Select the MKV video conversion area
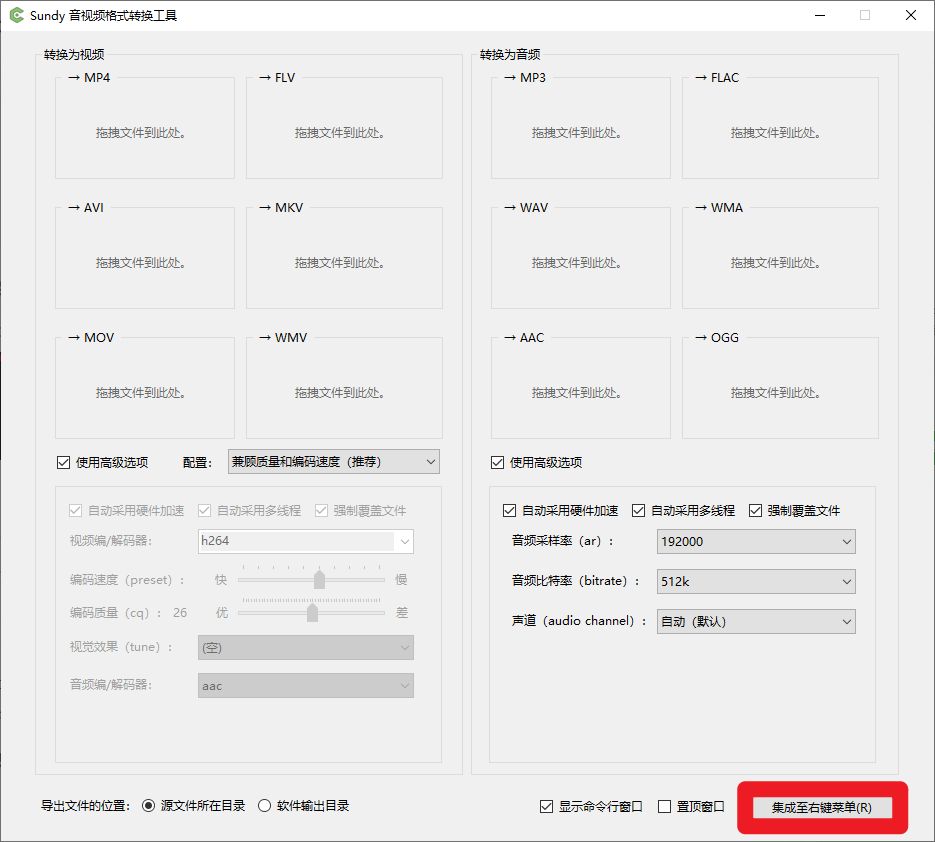The height and width of the screenshot is (842, 935). pos(343,257)
